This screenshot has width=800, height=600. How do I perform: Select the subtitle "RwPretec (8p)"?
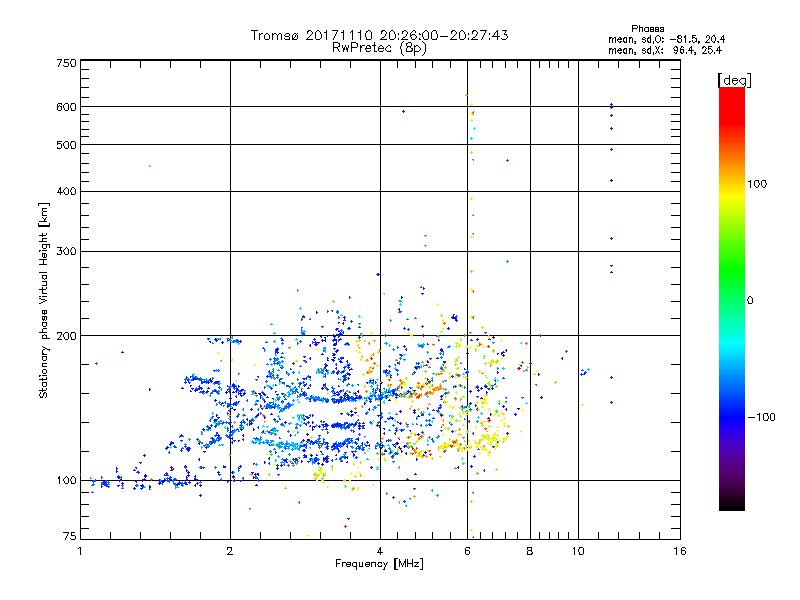pos(379,48)
